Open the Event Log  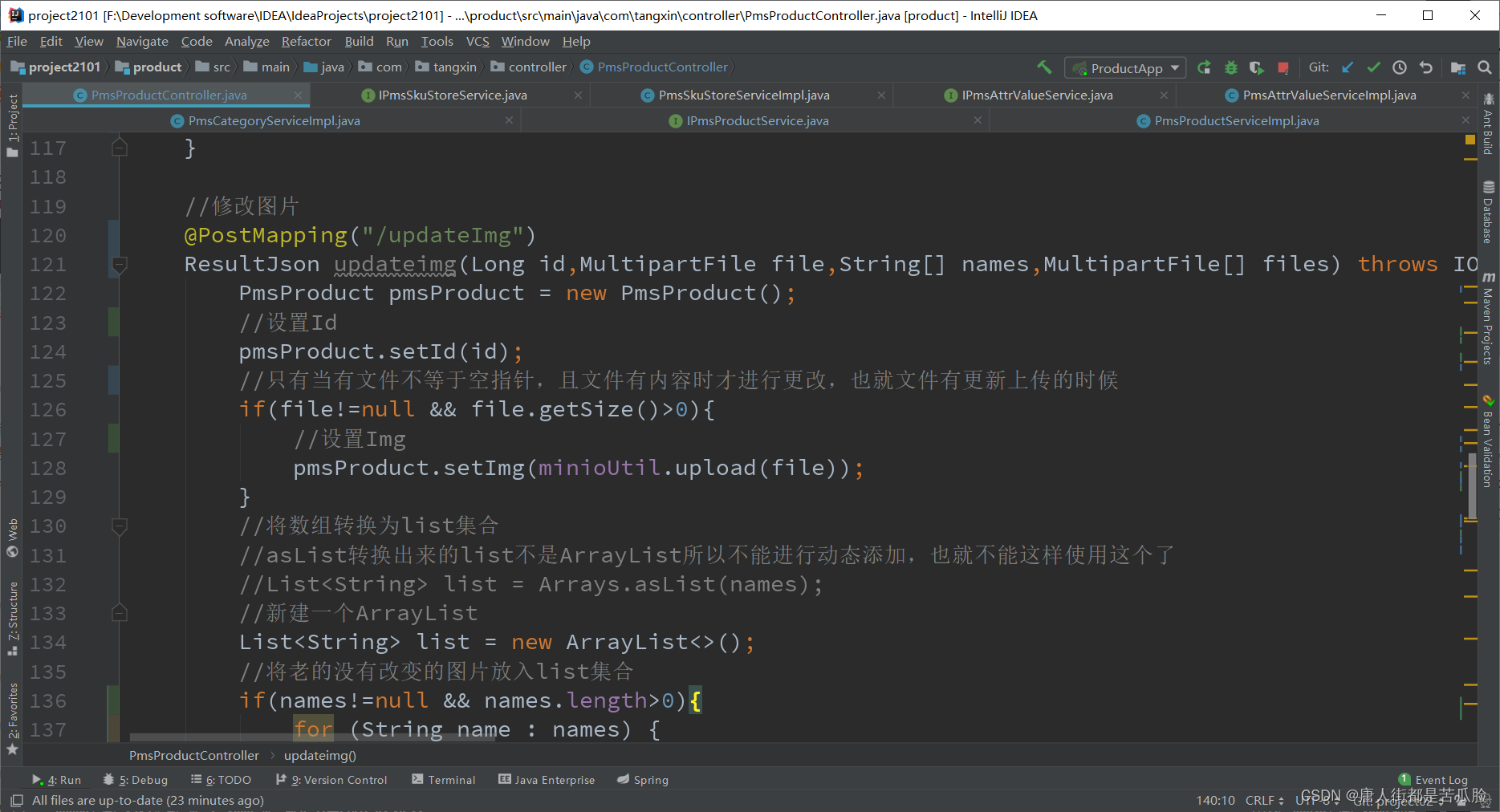[x=1433, y=780]
